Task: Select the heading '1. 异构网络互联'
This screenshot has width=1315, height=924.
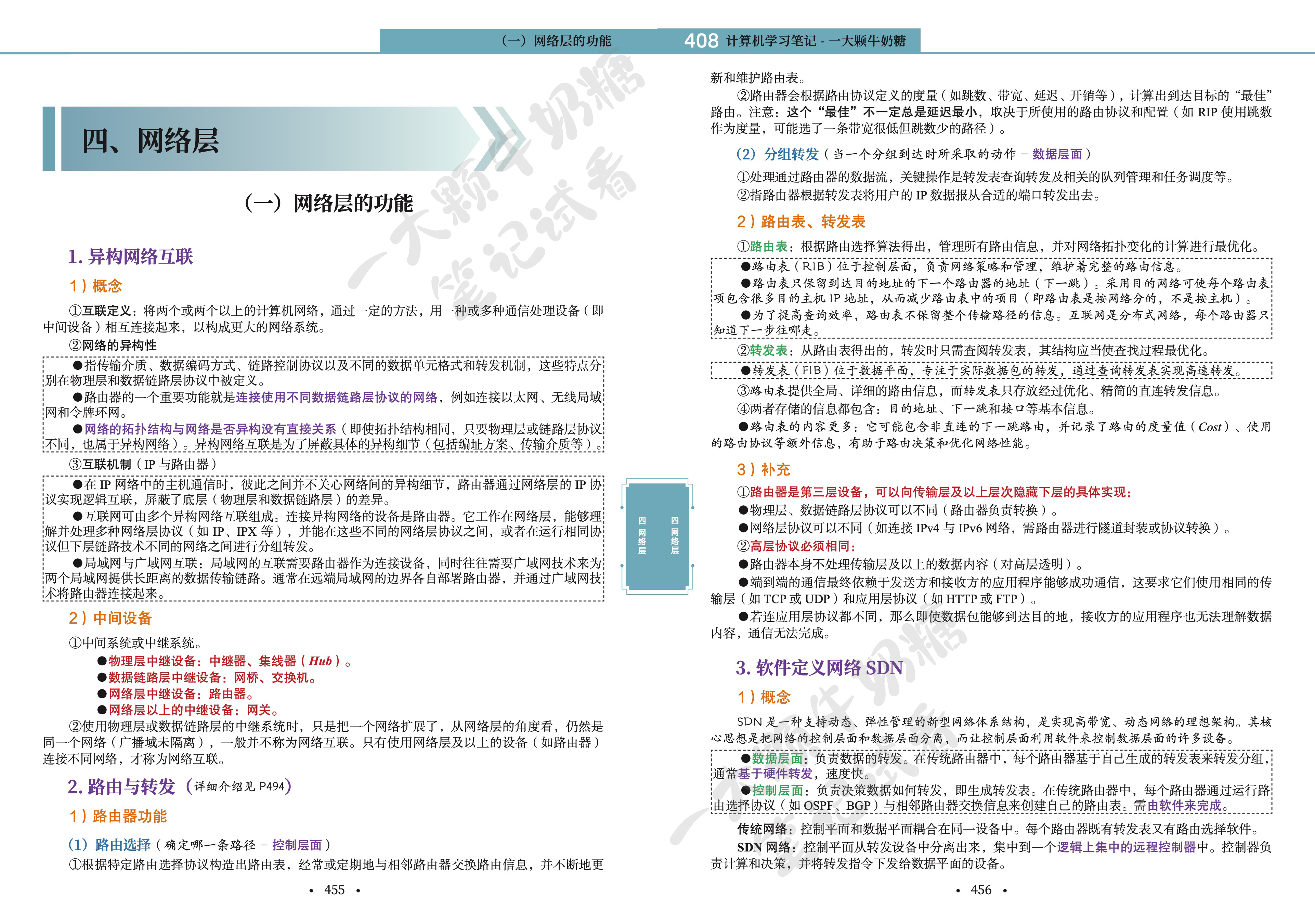Action: (x=130, y=256)
